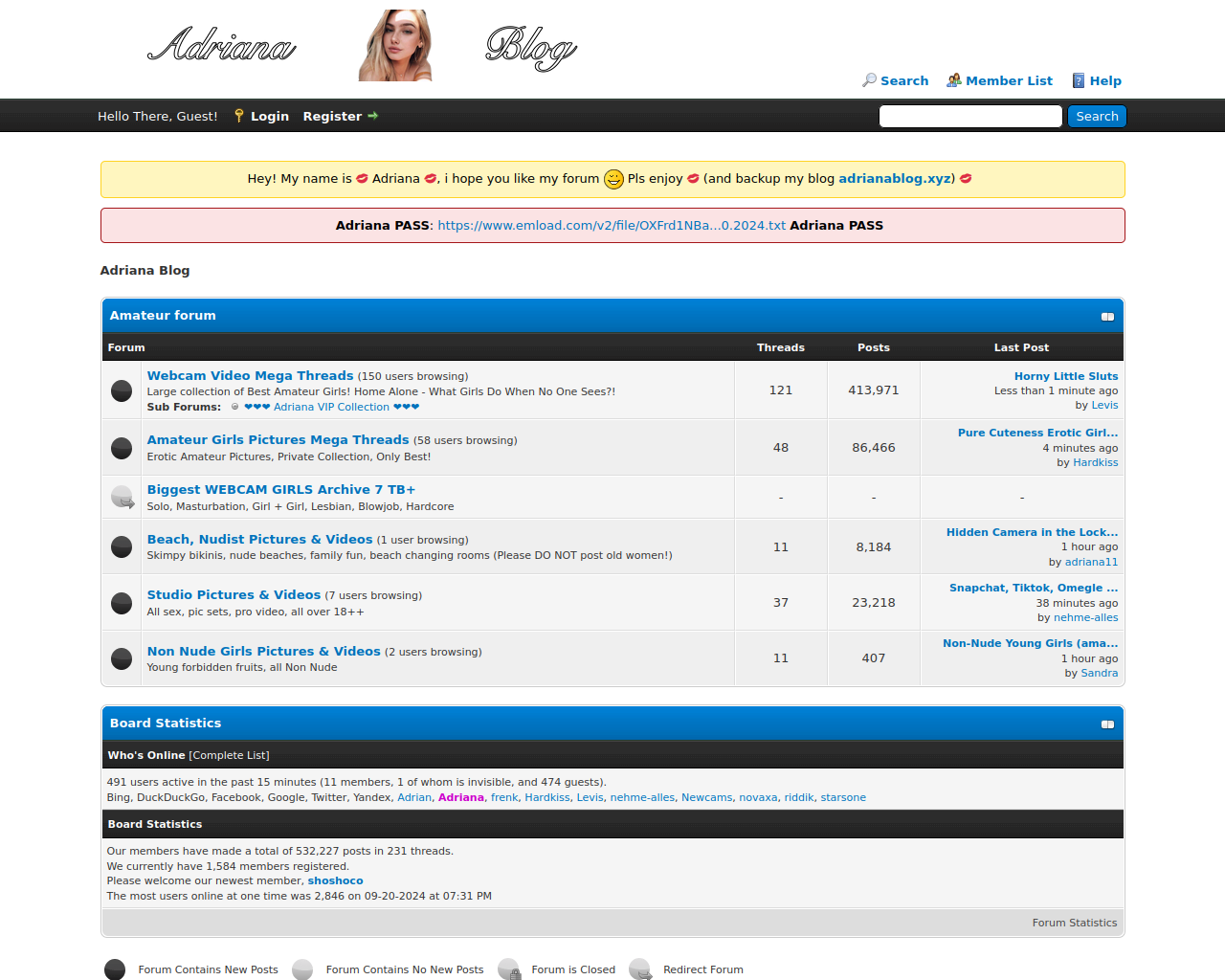Screen dimensions: 1225x980
Task: Click the Adriana script logo in the header
Action: click(x=222, y=45)
